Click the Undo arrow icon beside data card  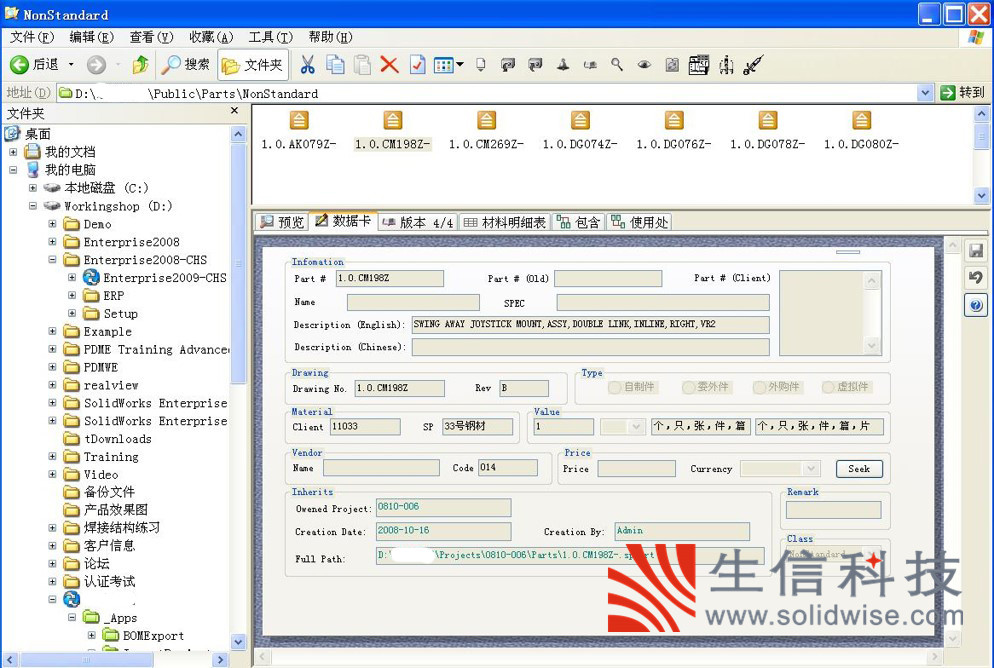pyautogui.click(x=976, y=278)
